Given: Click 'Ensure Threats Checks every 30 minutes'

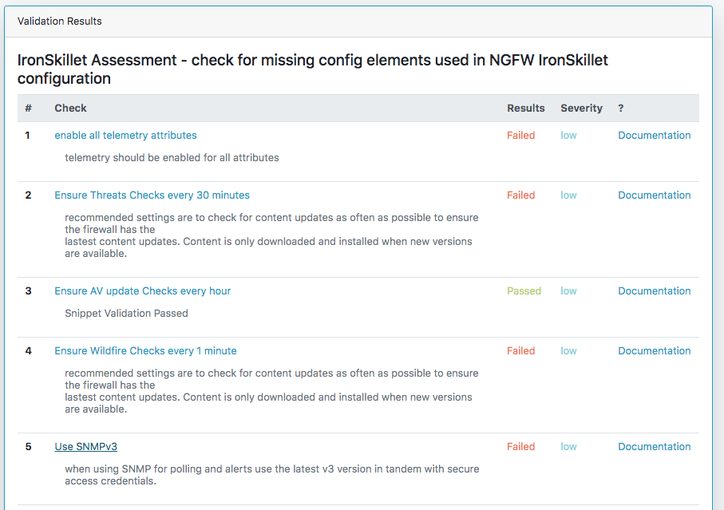Looking at the screenshot, I should pos(152,195).
